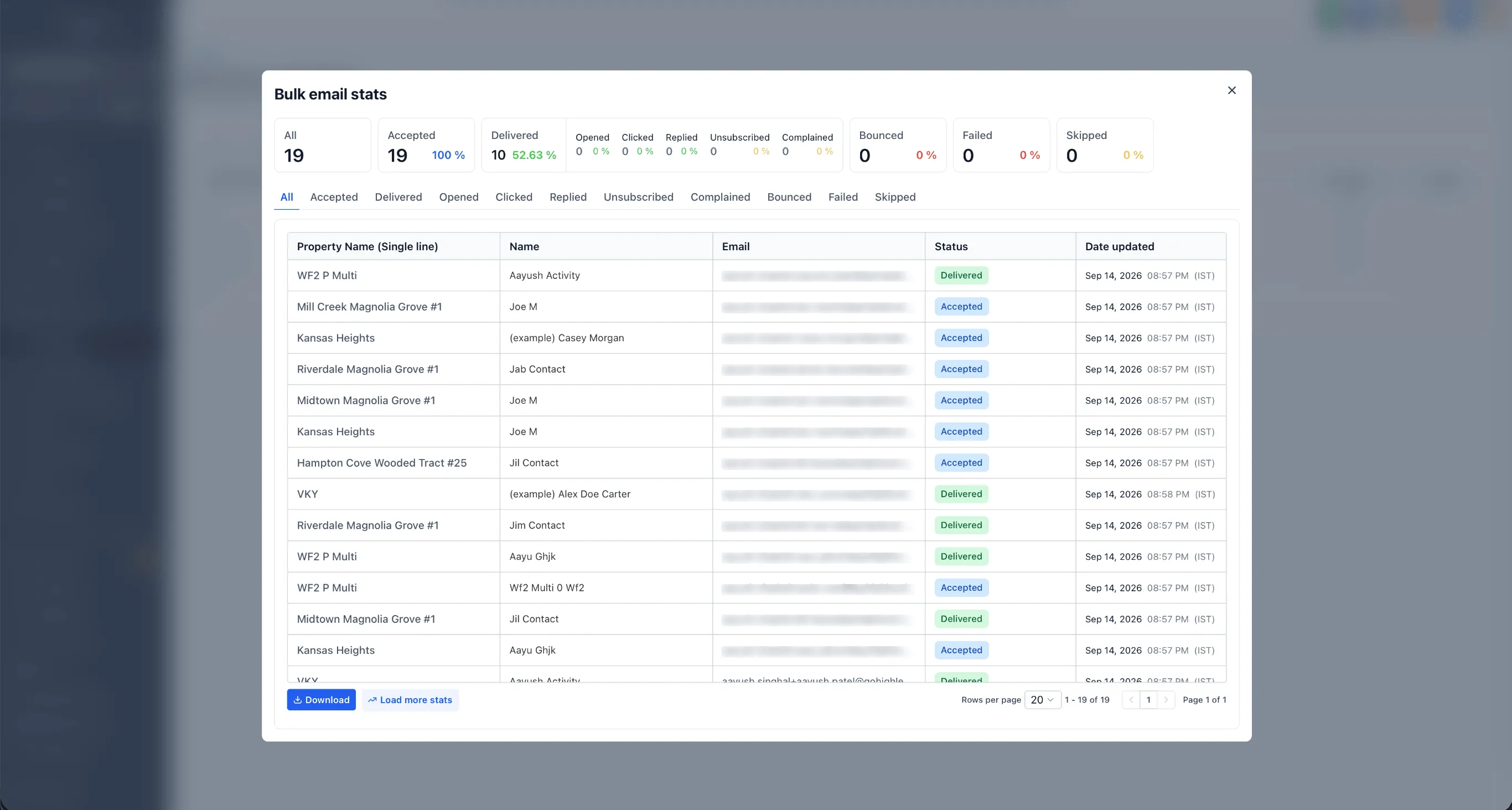Click the Email column header
This screenshot has width=1512, height=810.
click(x=819, y=246)
